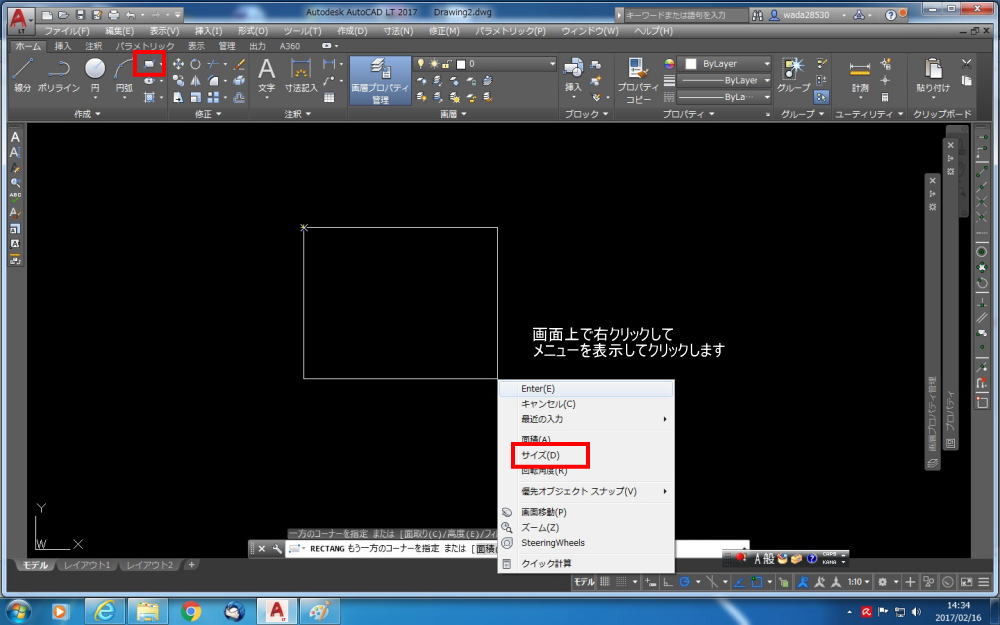Toggle ortho mode in the status bar

pos(668,582)
